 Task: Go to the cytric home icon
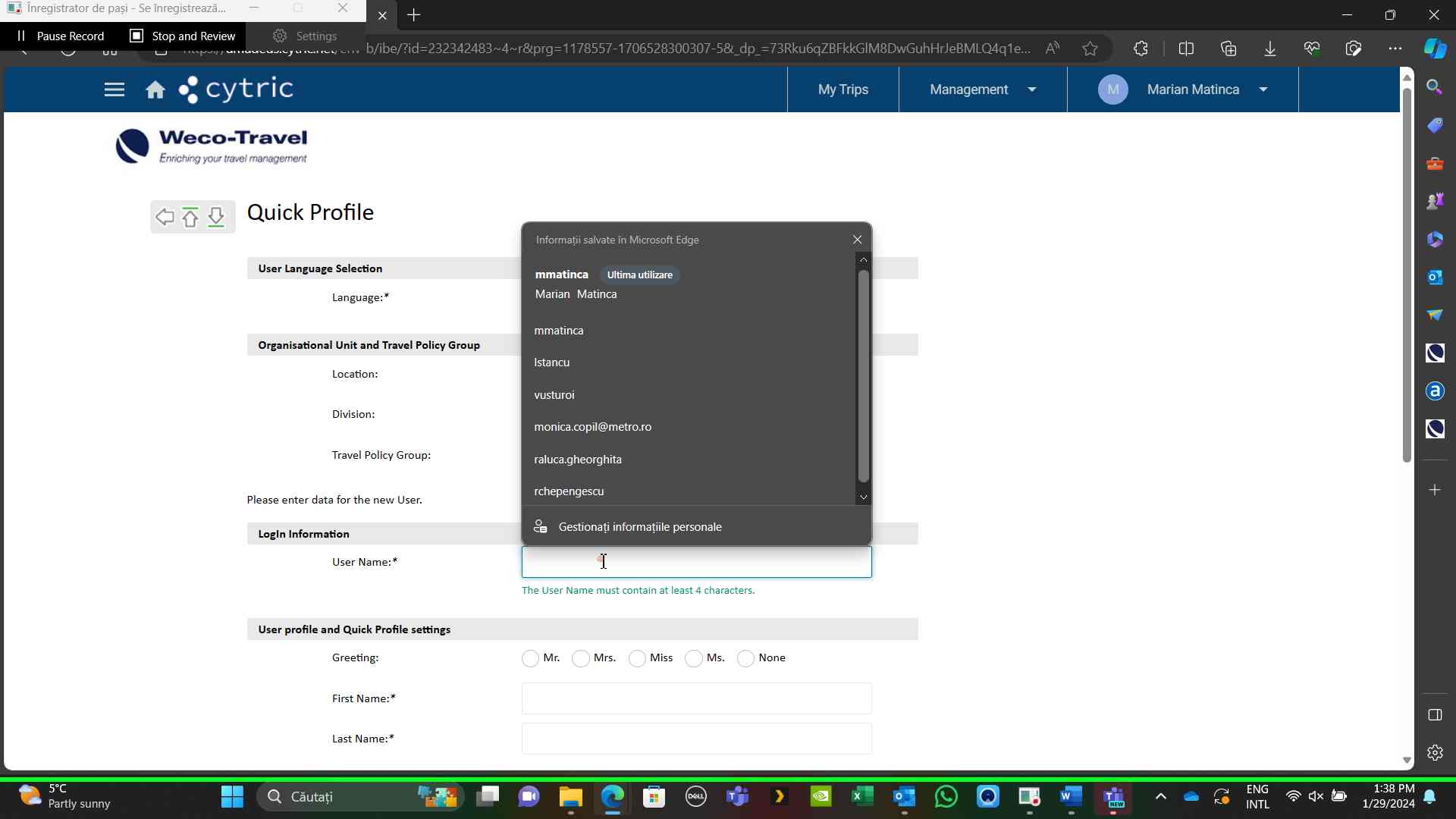tap(155, 89)
